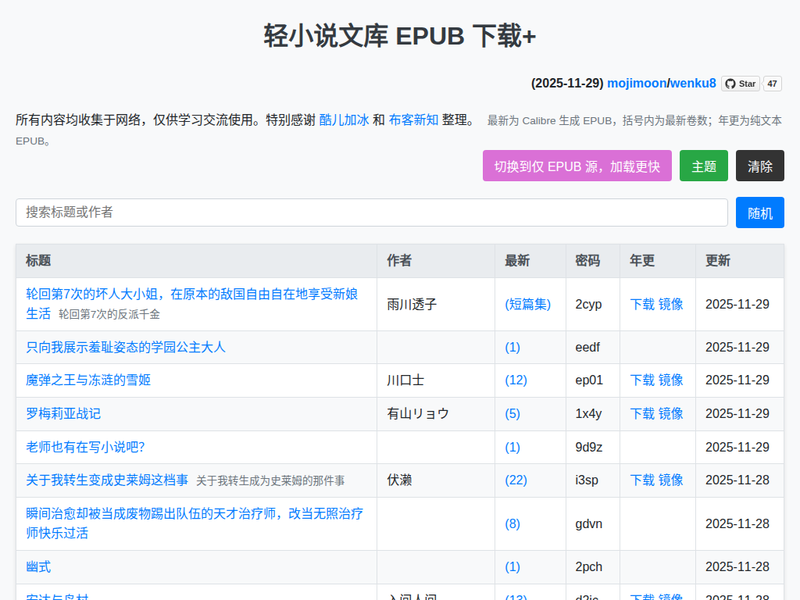Click 下载 for 罗梅莉亚战记 row
Viewport: 800px width, 600px height.
[x=642, y=414]
